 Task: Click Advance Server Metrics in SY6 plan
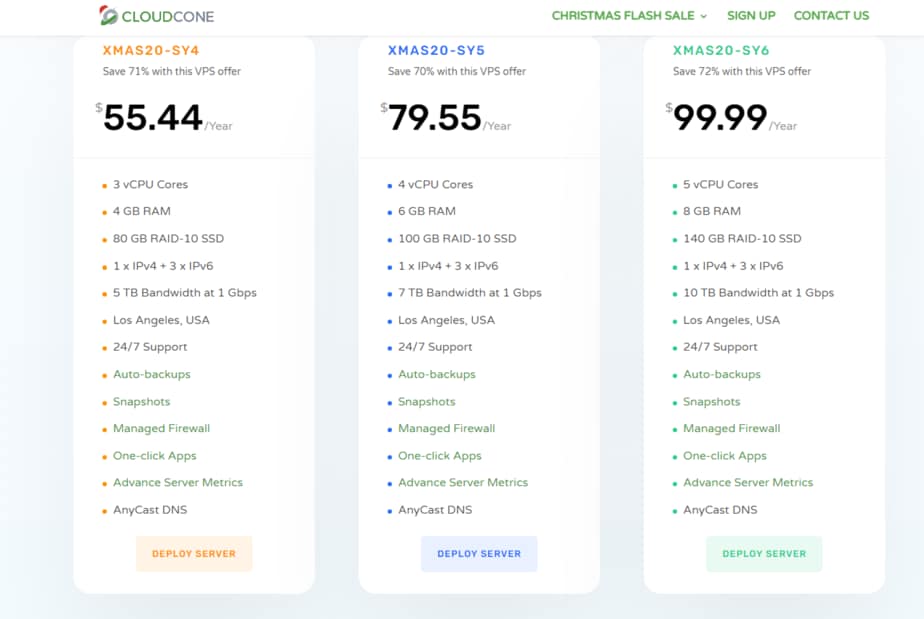(x=748, y=482)
